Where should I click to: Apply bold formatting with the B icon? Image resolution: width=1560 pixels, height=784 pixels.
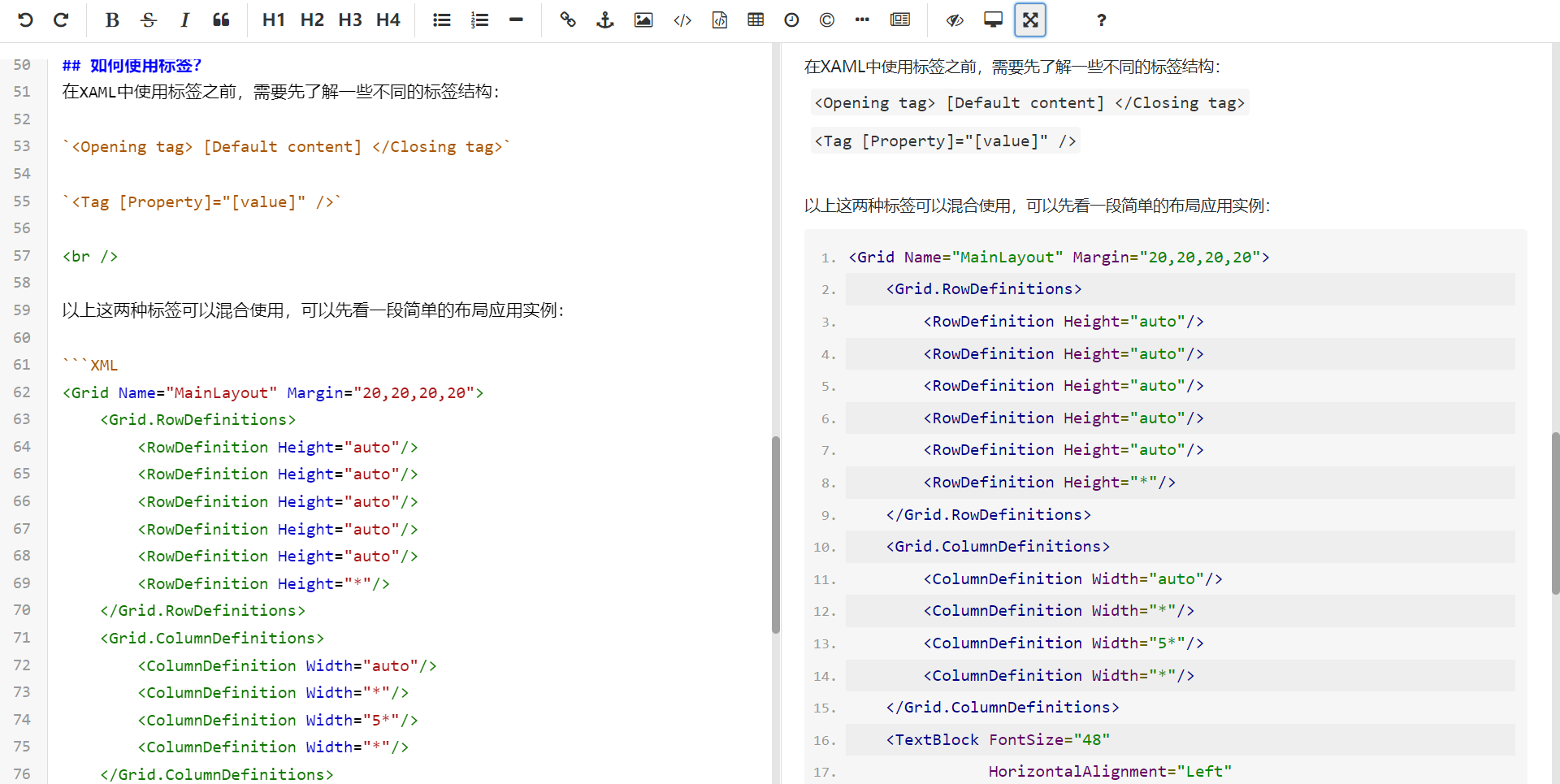[x=112, y=20]
